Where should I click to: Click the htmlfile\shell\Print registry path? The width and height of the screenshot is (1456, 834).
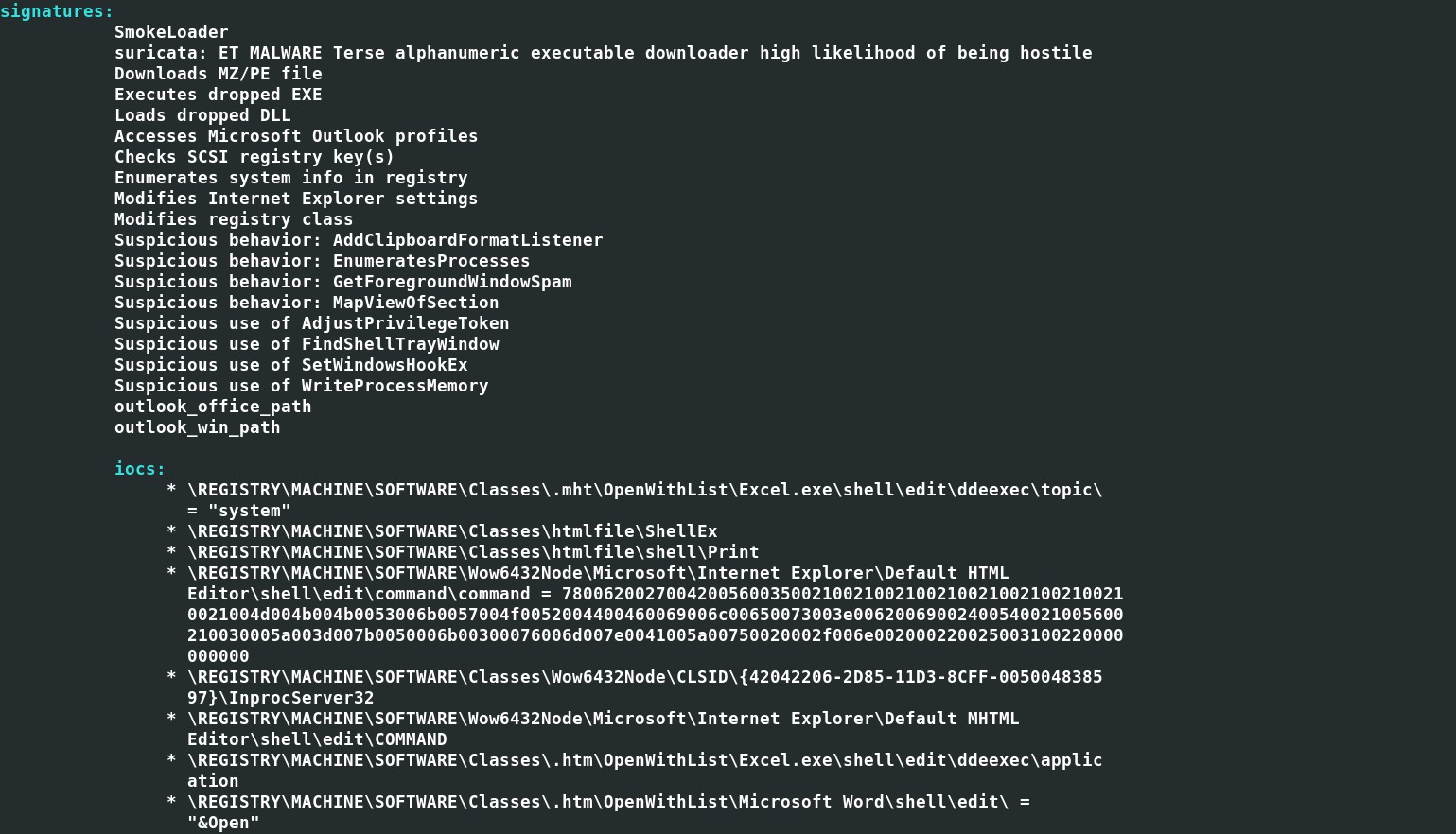(x=473, y=552)
